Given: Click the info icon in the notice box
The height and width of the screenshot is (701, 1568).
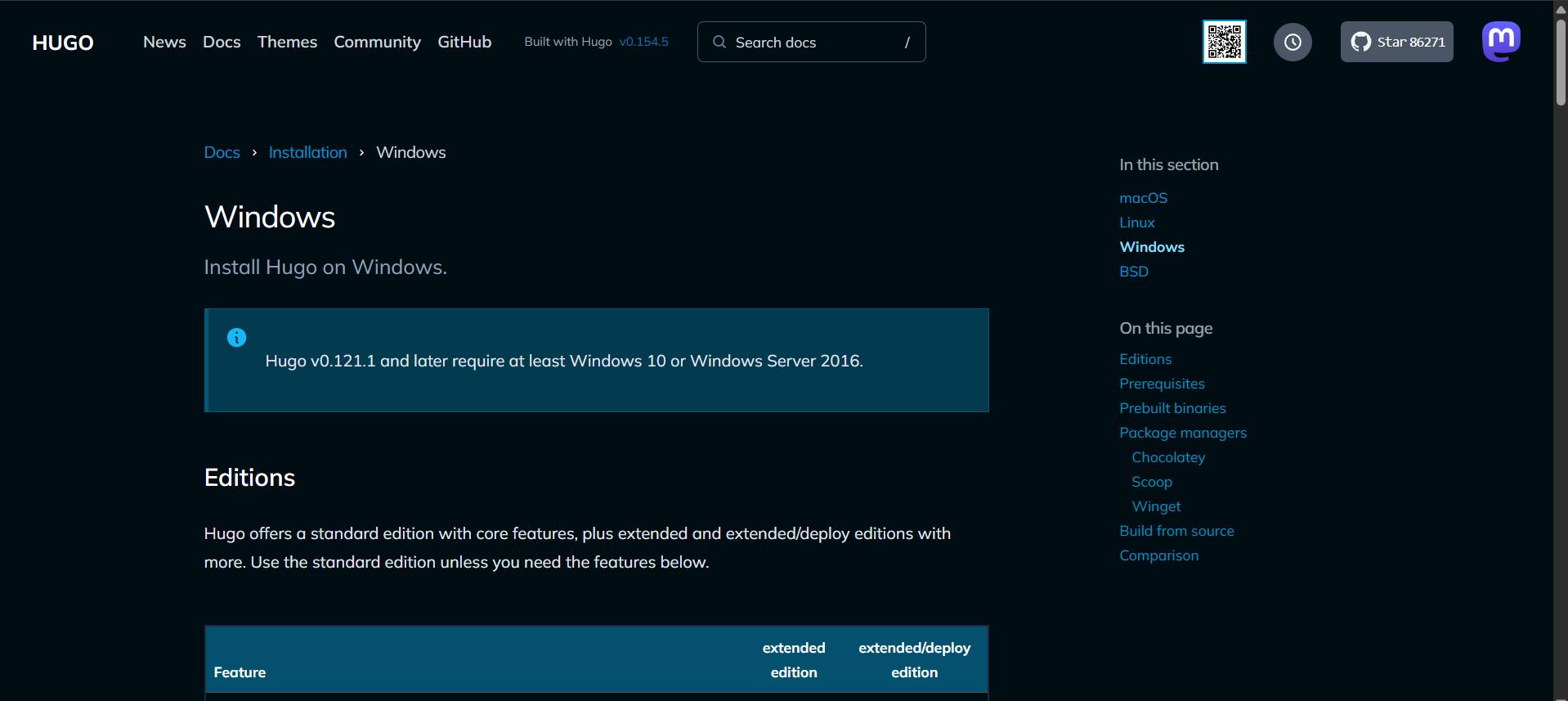Looking at the screenshot, I should (236, 337).
